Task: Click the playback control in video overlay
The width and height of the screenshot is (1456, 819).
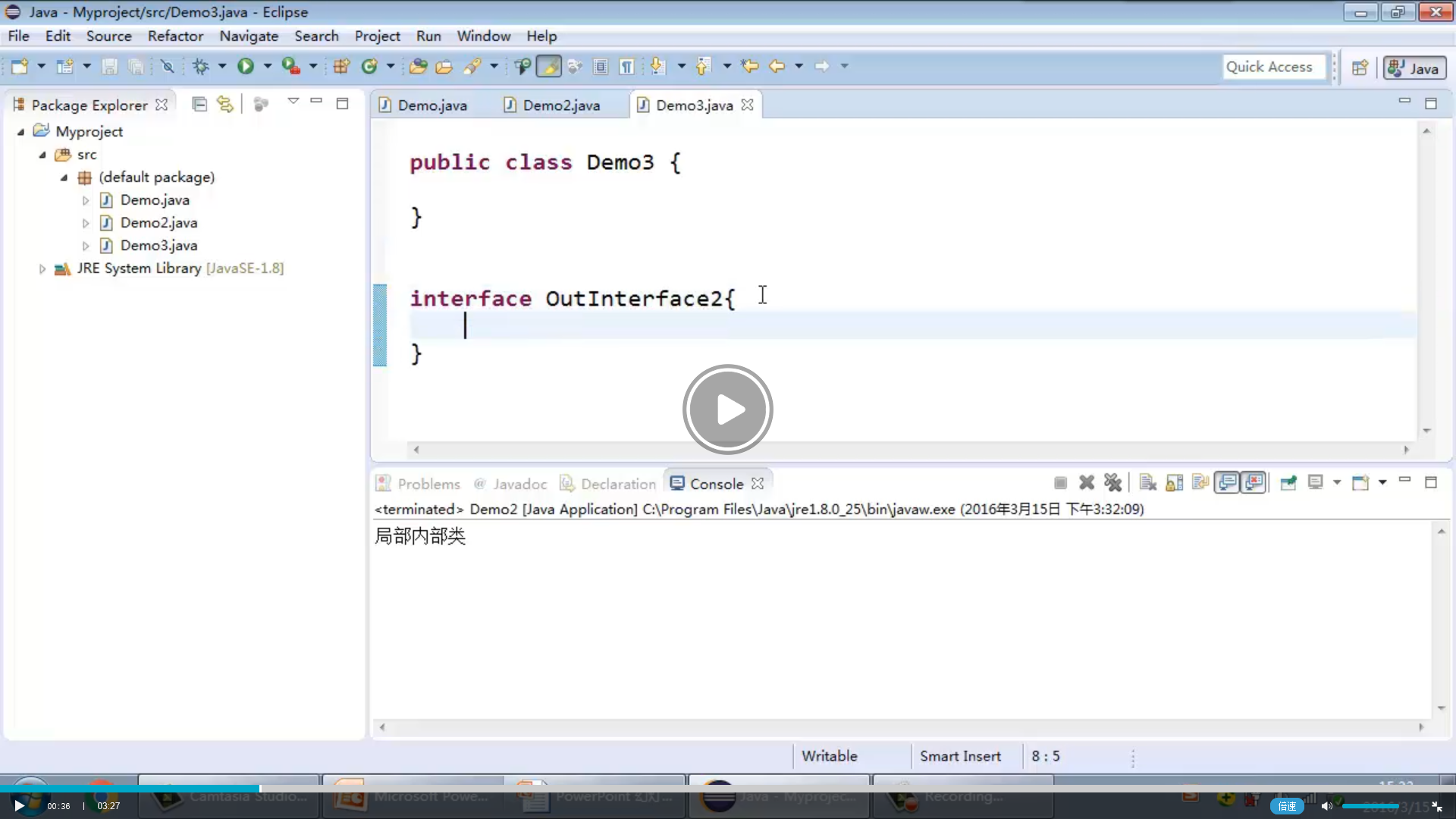Action: coord(728,409)
